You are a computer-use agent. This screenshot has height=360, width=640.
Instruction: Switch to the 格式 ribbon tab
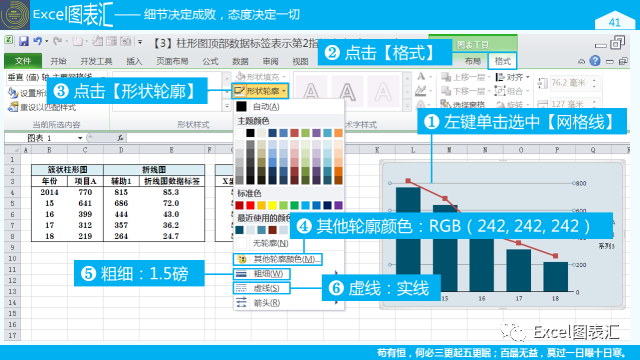tap(502, 61)
